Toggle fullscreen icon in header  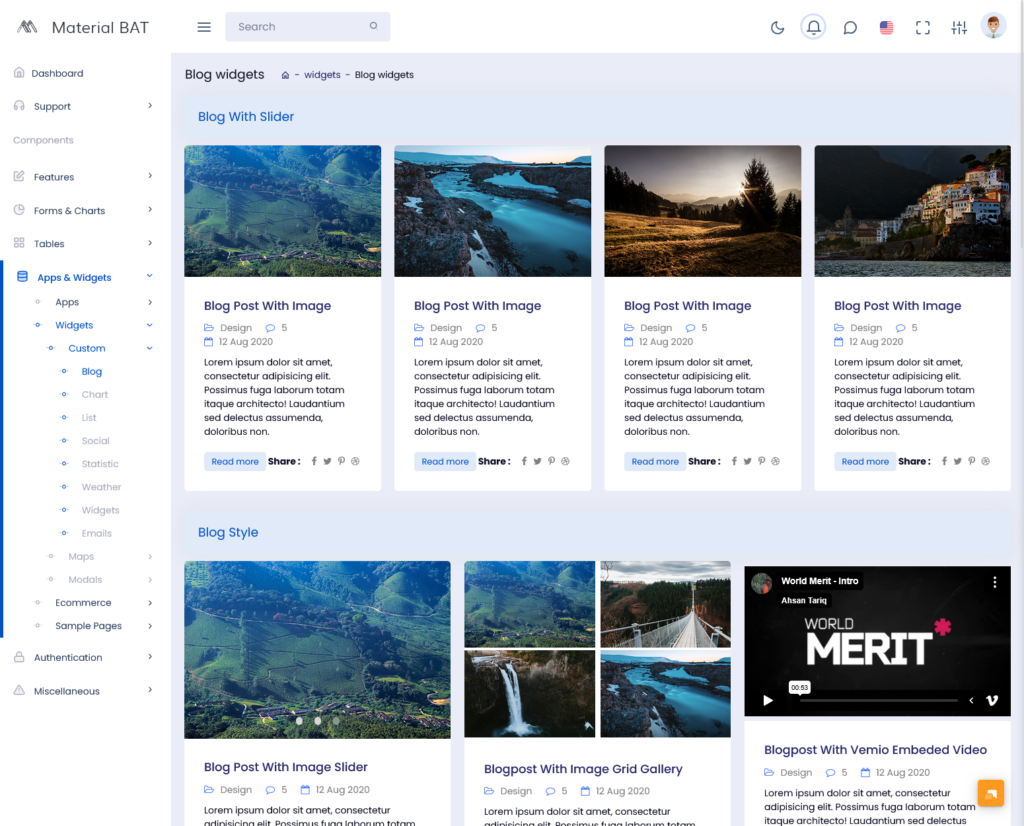922,27
